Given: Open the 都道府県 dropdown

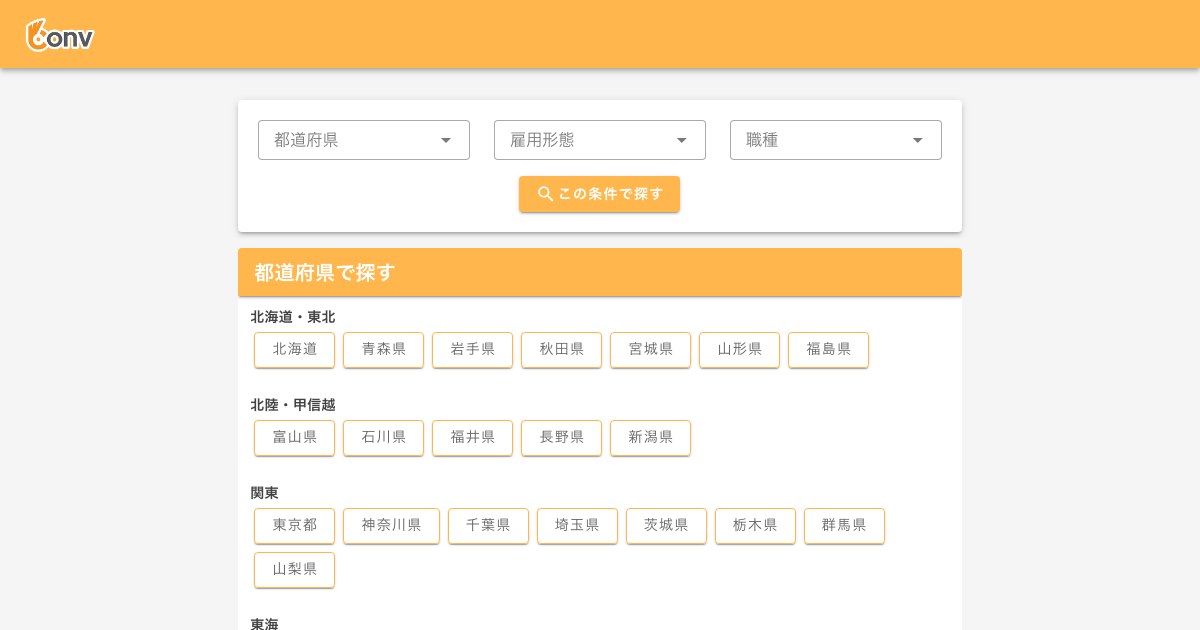Looking at the screenshot, I should coord(364,140).
